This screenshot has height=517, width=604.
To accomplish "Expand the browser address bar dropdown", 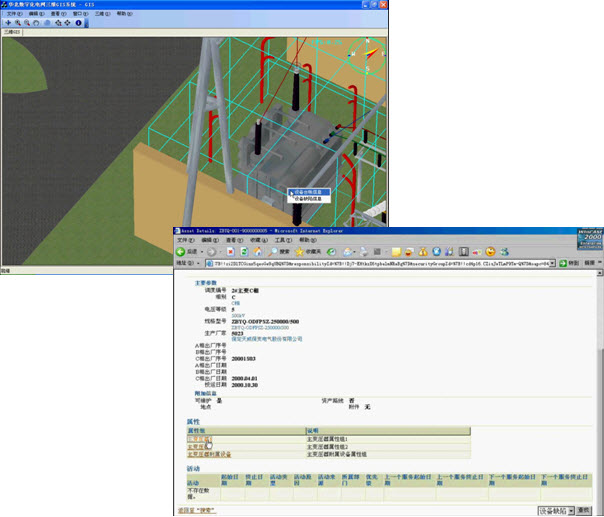I will coord(552,263).
